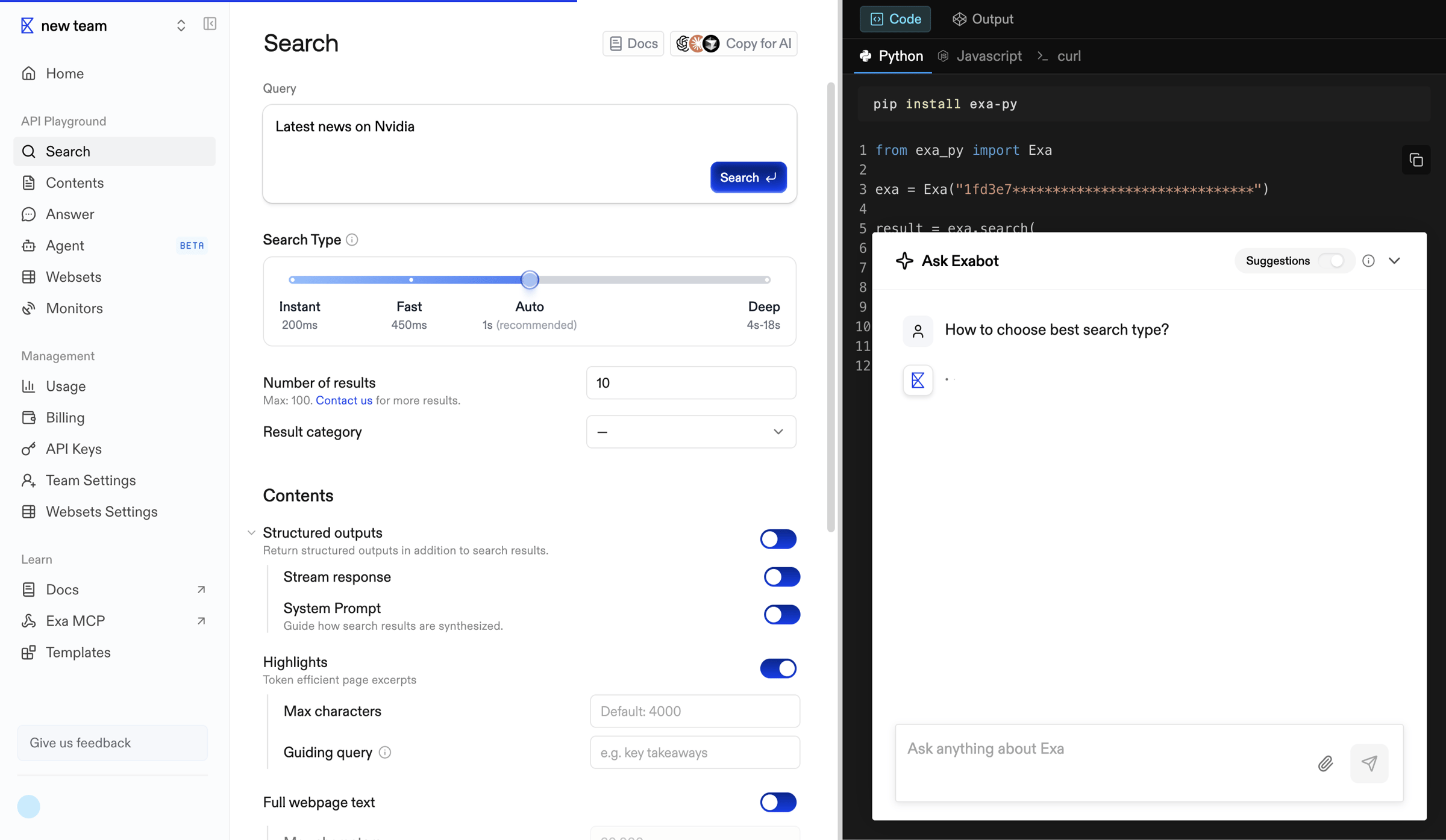Image resolution: width=1446 pixels, height=840 pixels.
Task: Open the Search playground page
Action: (x=114, y=151)
